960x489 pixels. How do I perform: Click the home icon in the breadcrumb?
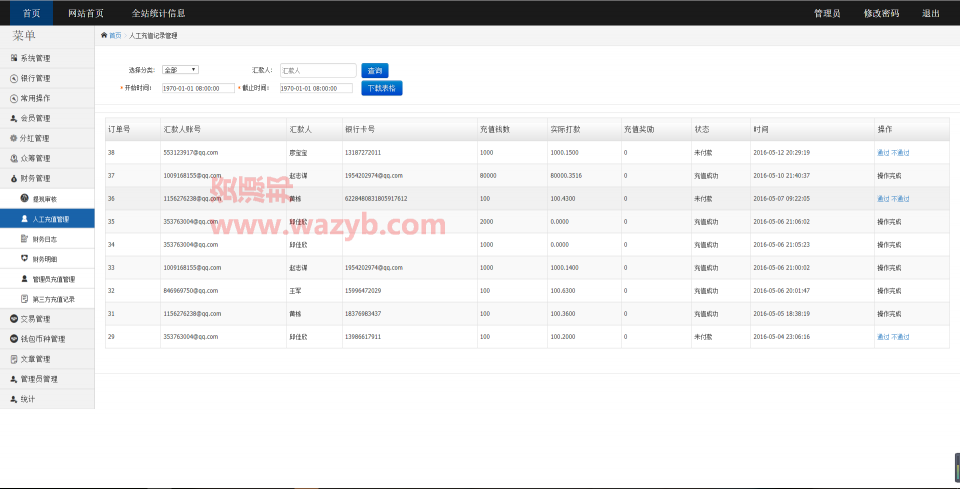pyautogui.click(x=104, y=35)
